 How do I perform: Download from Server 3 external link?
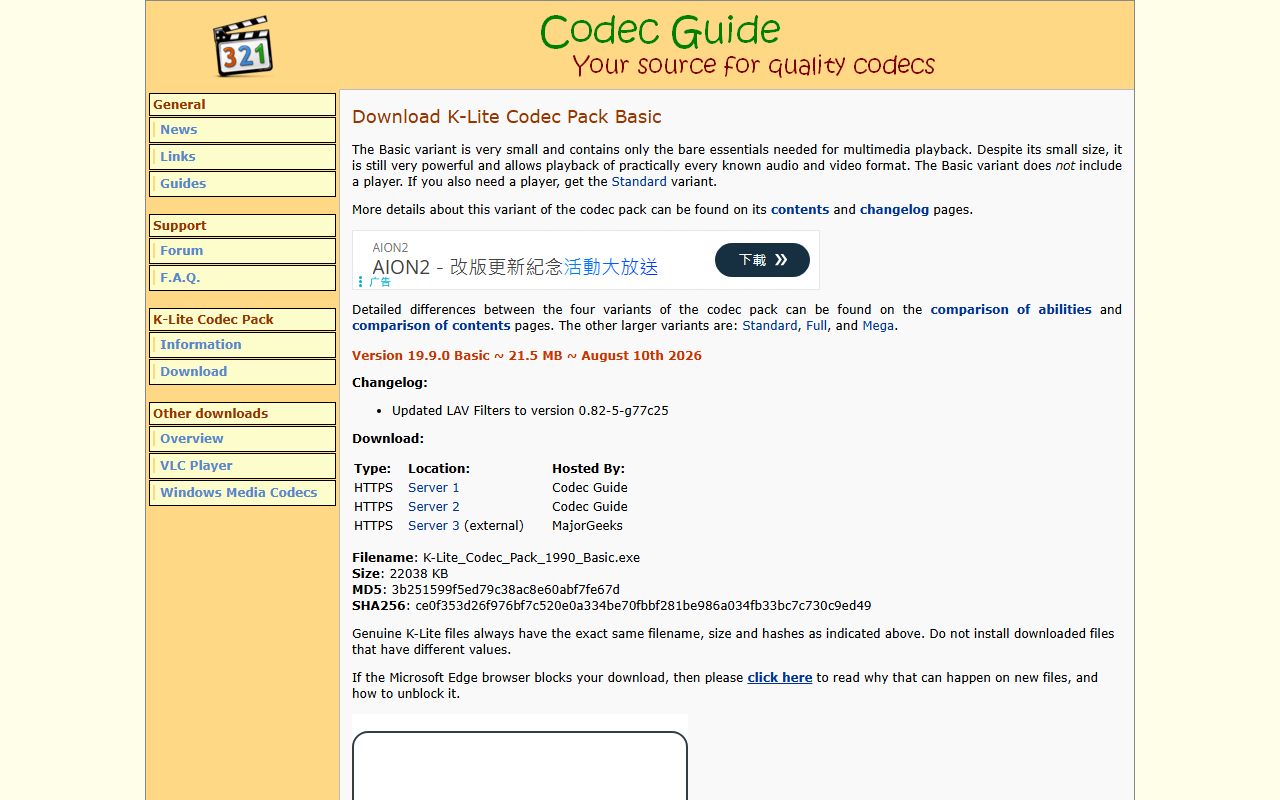[x=434, y=526]
